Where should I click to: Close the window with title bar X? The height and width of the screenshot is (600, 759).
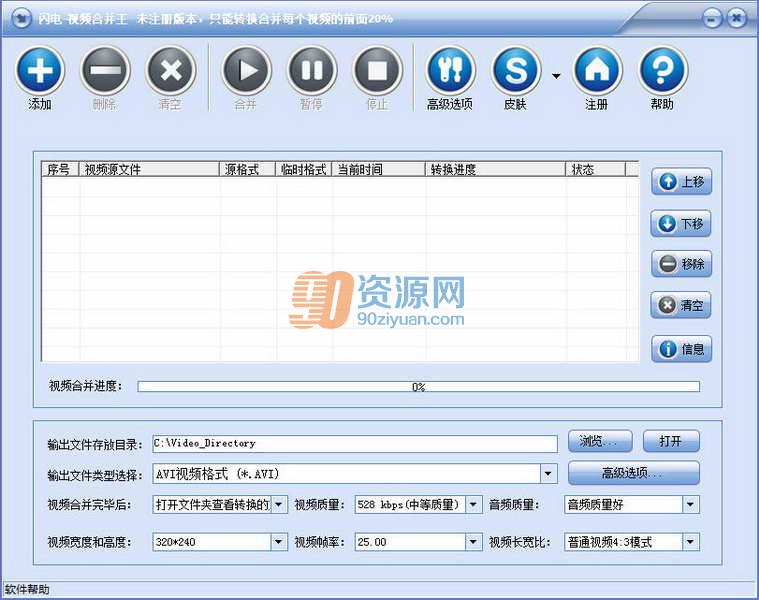pos(737,19)
